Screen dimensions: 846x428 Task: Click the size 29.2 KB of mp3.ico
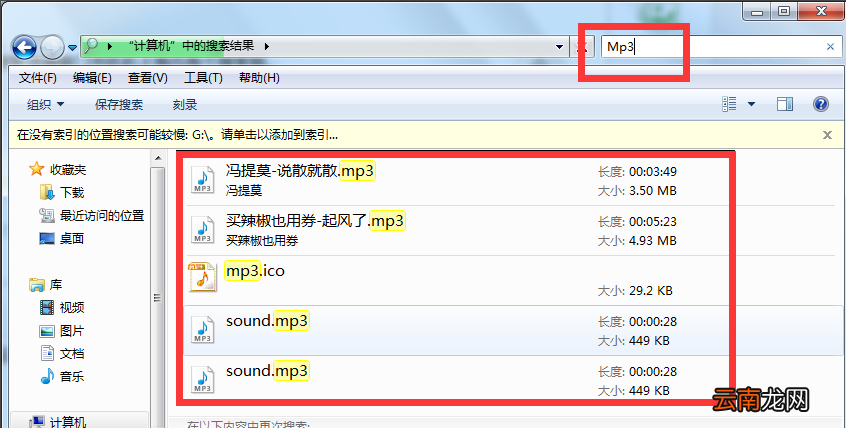point(651,290)
